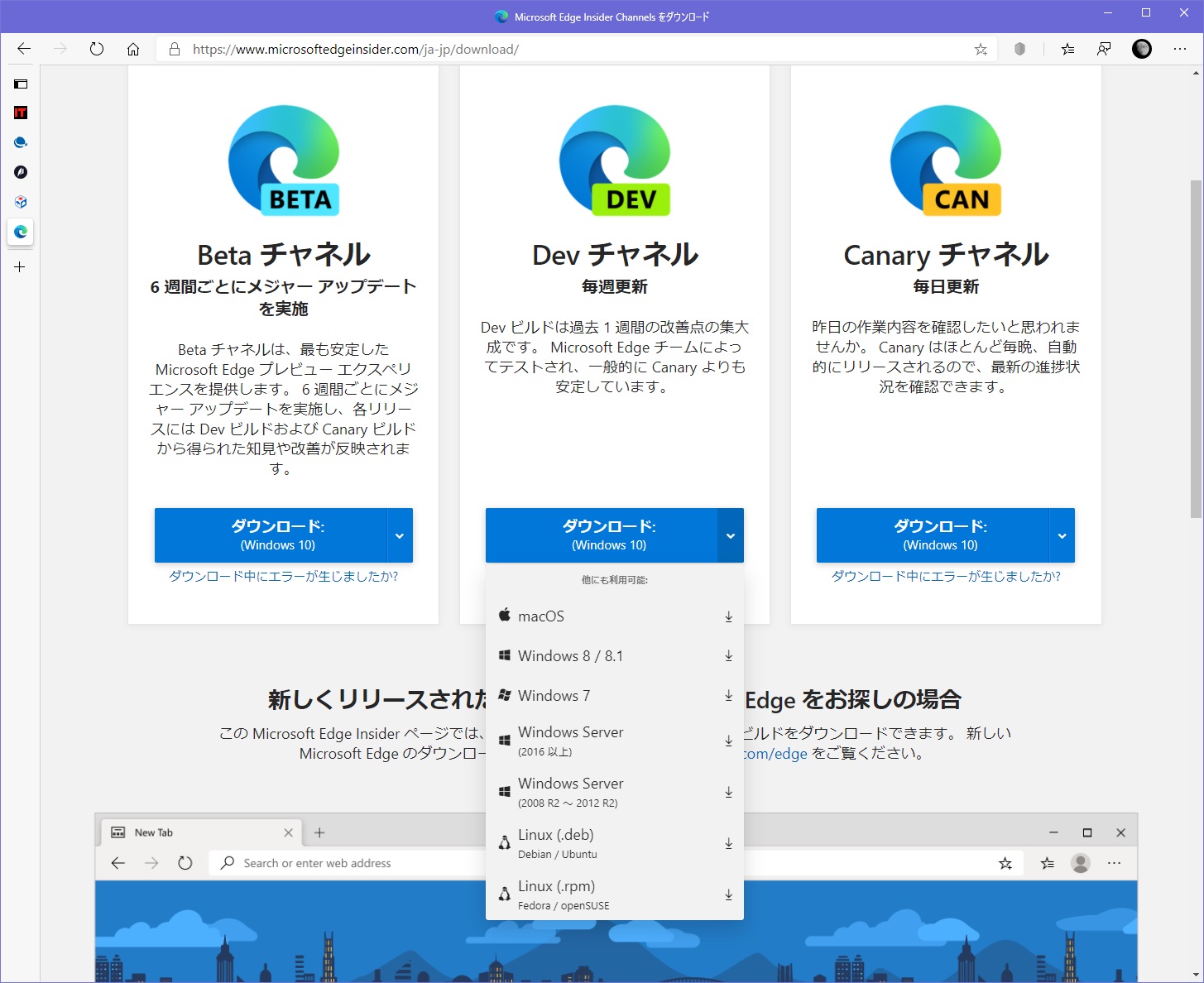This screenshot has width=1204, height=983.
Task: Open the user profile avatar
Action: click(x=1142, y=50)
